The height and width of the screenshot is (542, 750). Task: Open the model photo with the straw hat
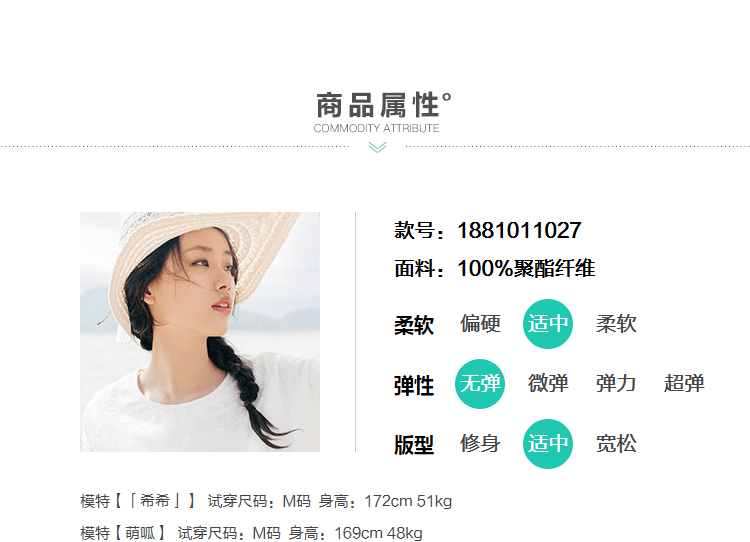200,332
